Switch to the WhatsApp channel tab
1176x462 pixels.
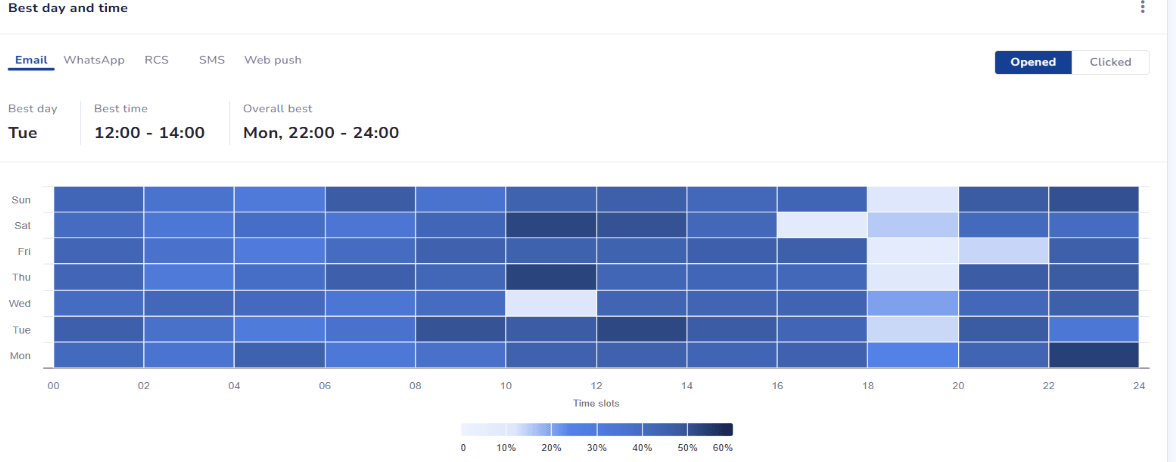pos(94,60)
